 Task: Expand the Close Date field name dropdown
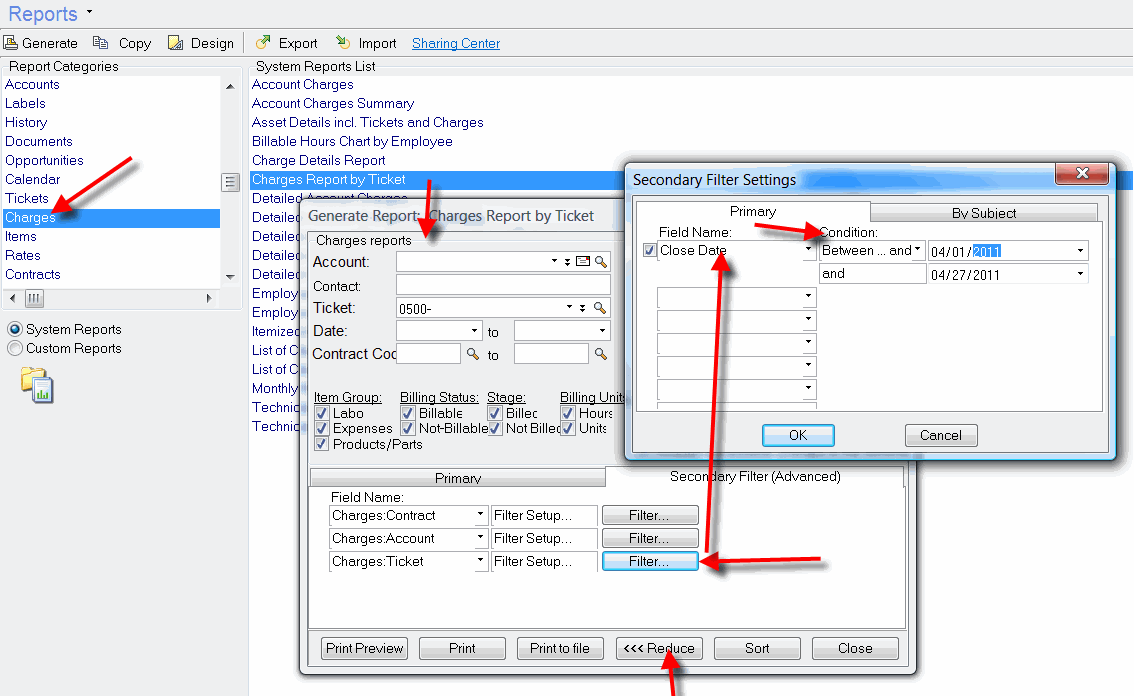[808, 251]
